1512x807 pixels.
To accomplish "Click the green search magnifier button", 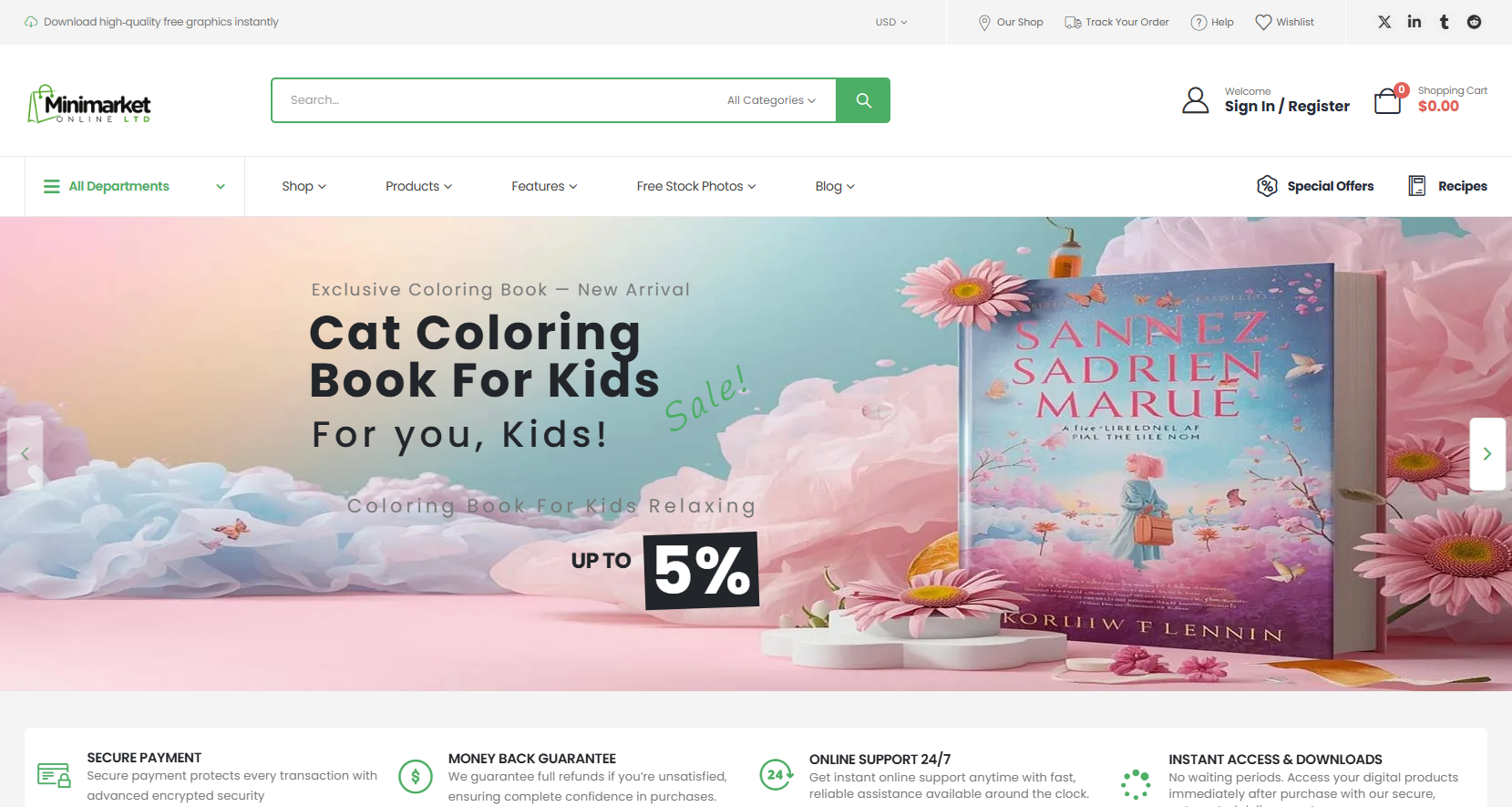I will pyautogui.click(x=863, y=100).
